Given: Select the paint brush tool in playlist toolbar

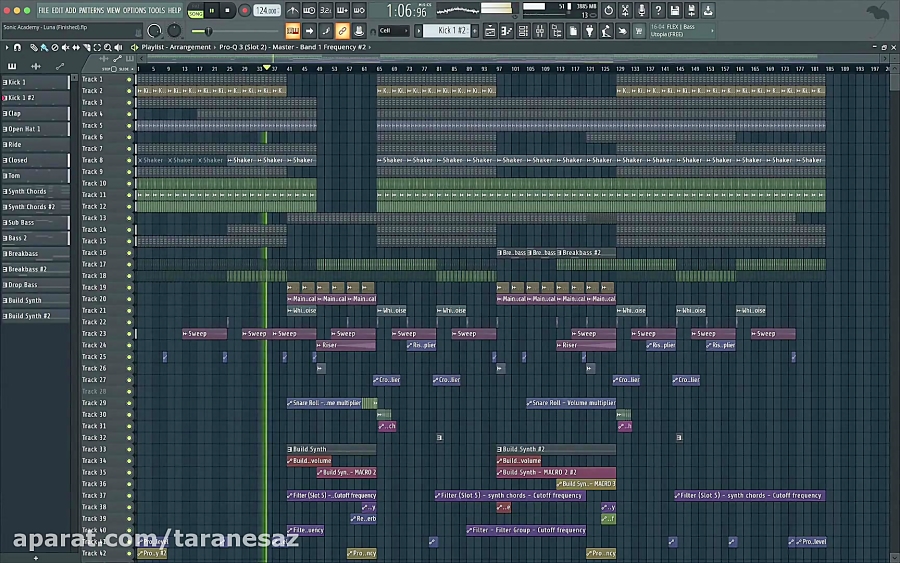Looking at the screenshot, I should tap(44, 48).
